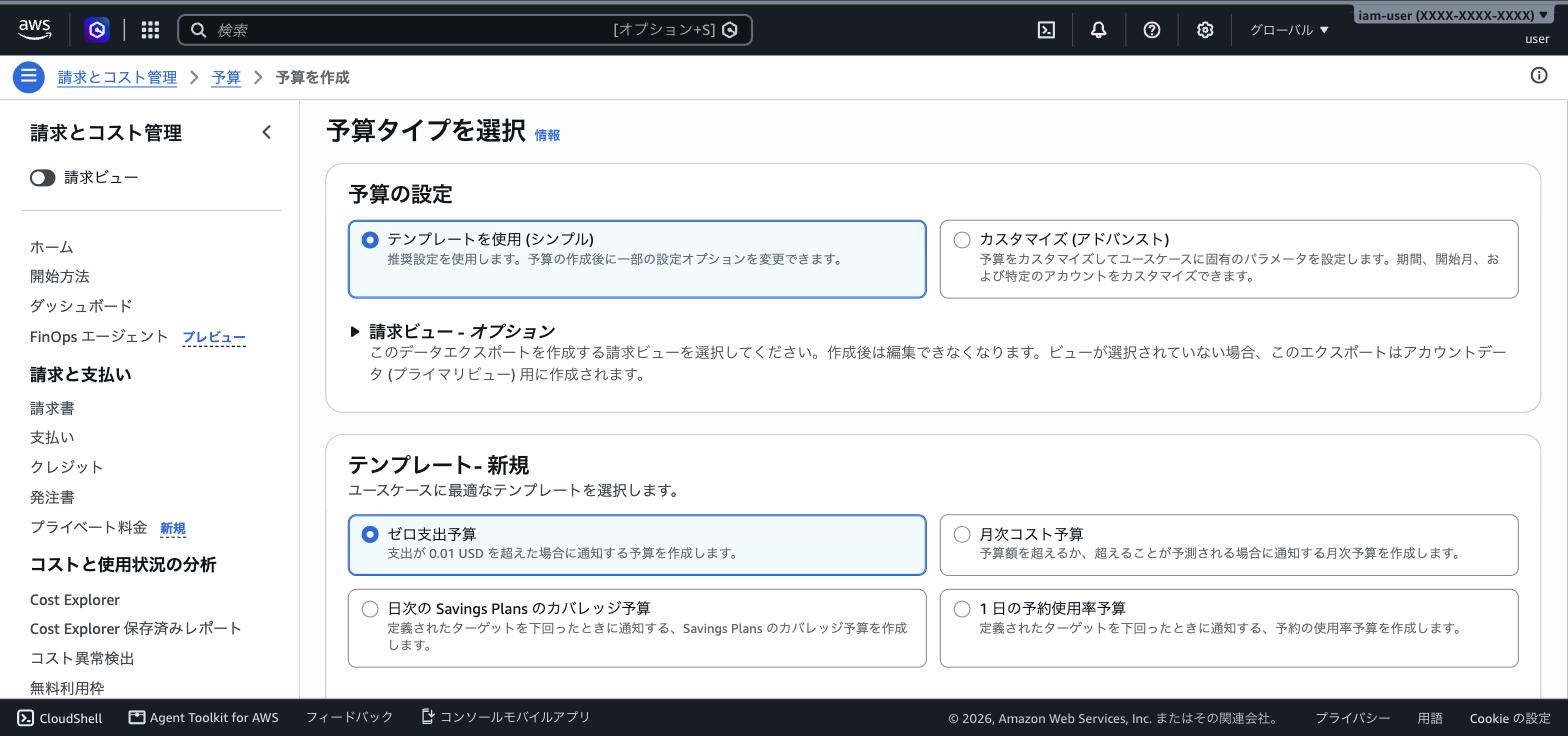Launch CloudShell from the top bar icon
The image size is (1568, 736).
click(1046, 30)
